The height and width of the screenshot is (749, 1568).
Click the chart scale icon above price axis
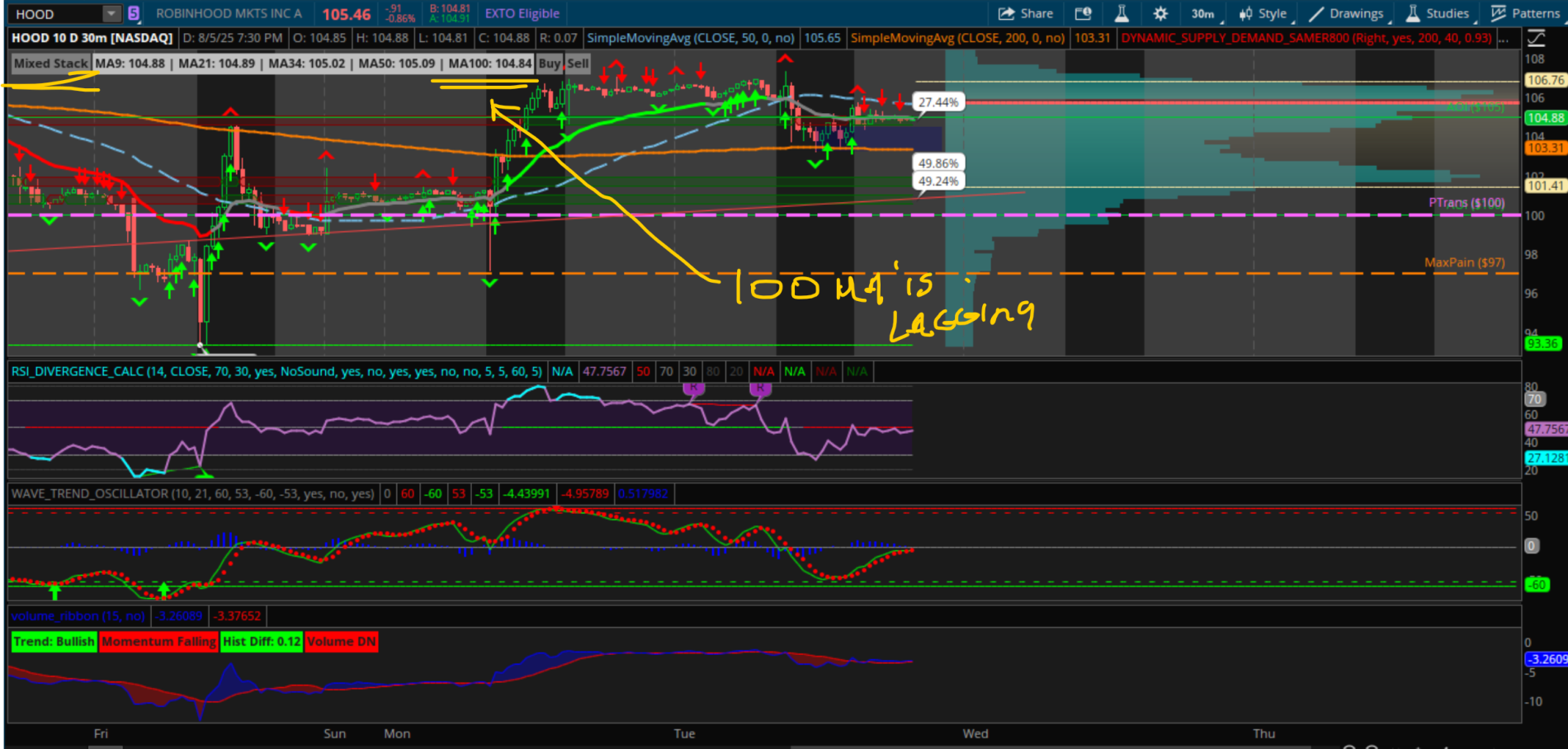click(x=1536, y=38)
